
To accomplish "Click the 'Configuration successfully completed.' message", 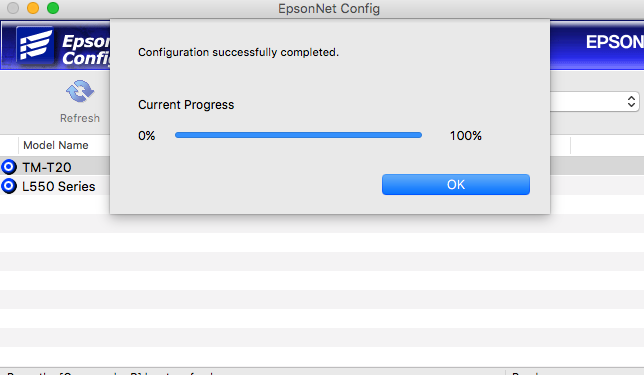I will click(x=238, y=52).
